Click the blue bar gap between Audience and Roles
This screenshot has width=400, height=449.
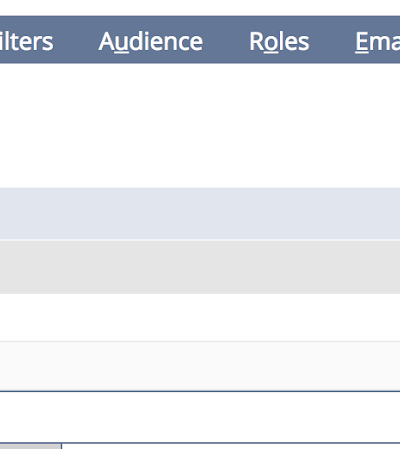[226, 40]
